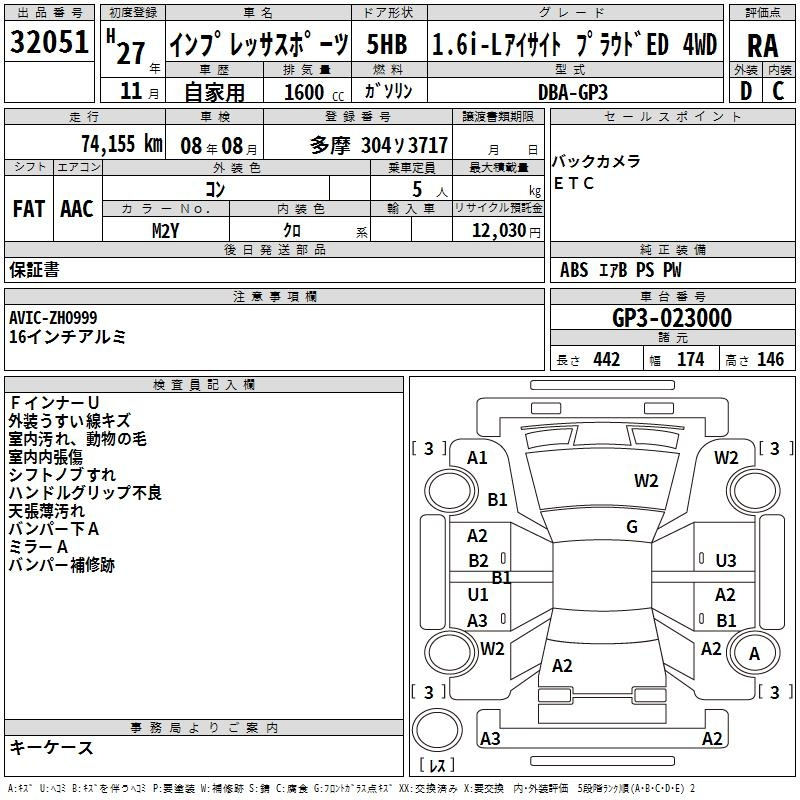Select the note バンパー下A
This screenshot has width=800, height=800.
click(x=54, y=529)
